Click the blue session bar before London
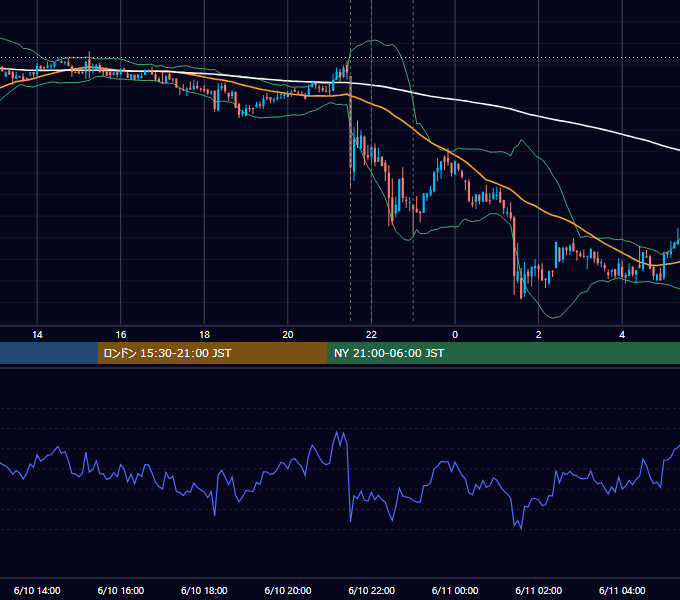The image size is (680, 600). point(49,353)
